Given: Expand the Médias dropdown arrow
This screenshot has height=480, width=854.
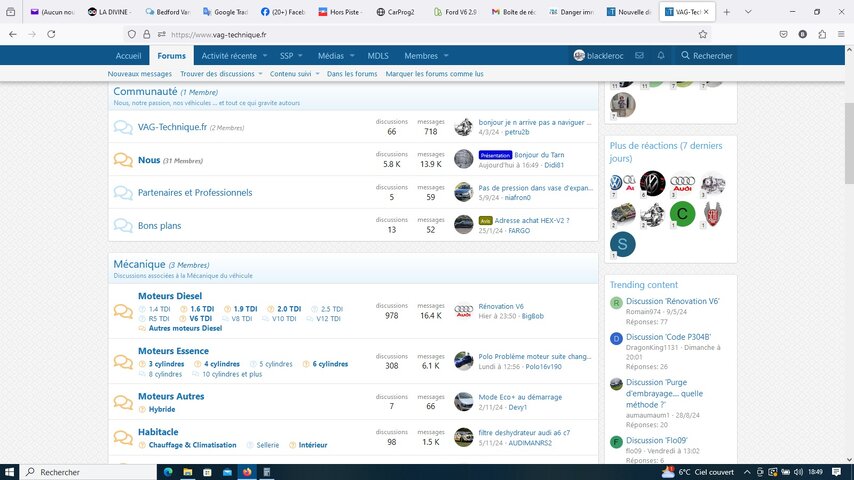Looking at the screenshot, I should click(352, 56).
